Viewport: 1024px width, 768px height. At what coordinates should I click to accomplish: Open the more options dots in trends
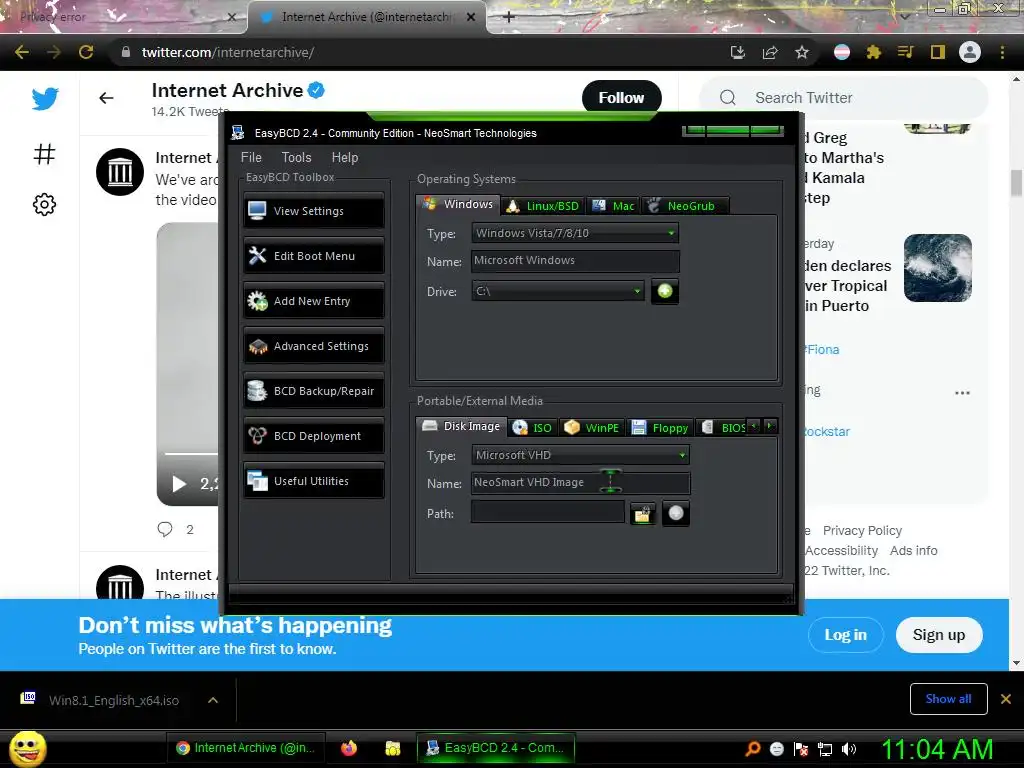point(962,393)
